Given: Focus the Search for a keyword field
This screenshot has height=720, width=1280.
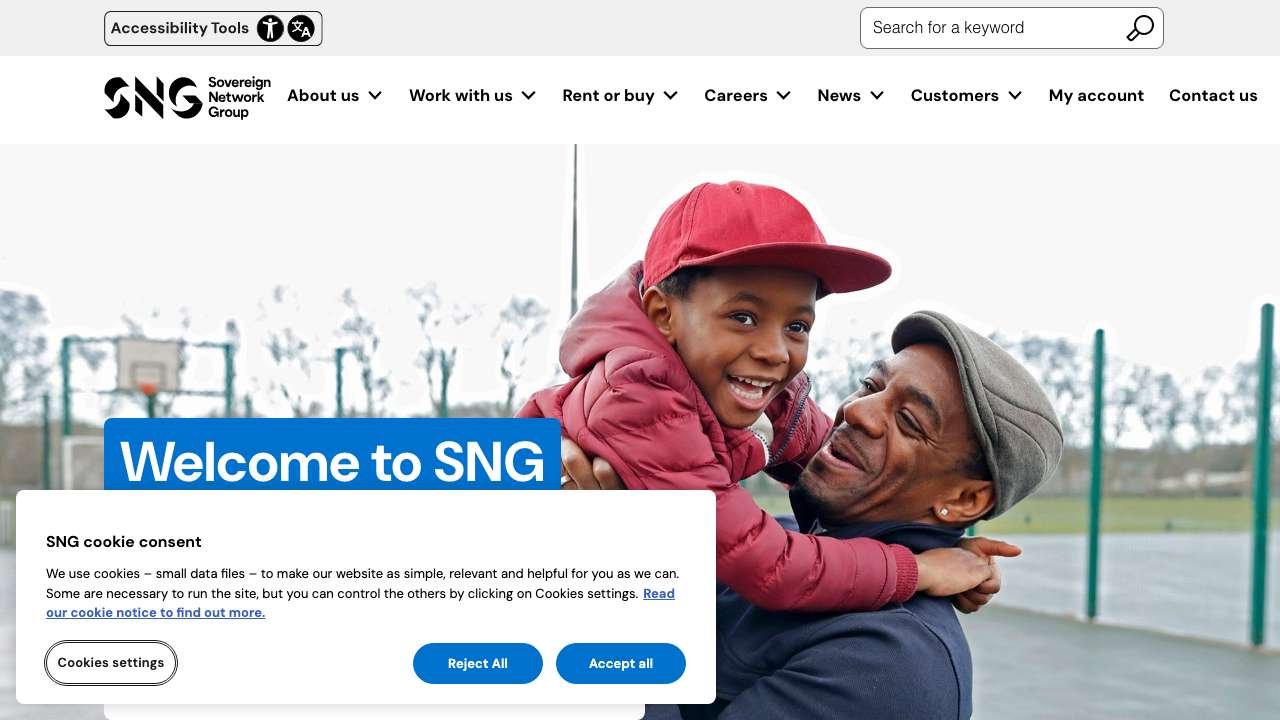Looking at the screenshot, I should click(990, 28).
